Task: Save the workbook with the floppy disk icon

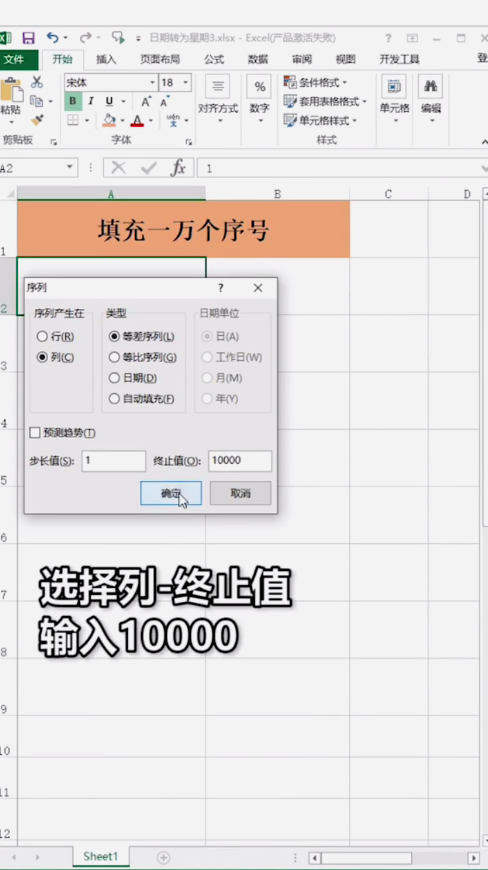Action: pos(28,38)
